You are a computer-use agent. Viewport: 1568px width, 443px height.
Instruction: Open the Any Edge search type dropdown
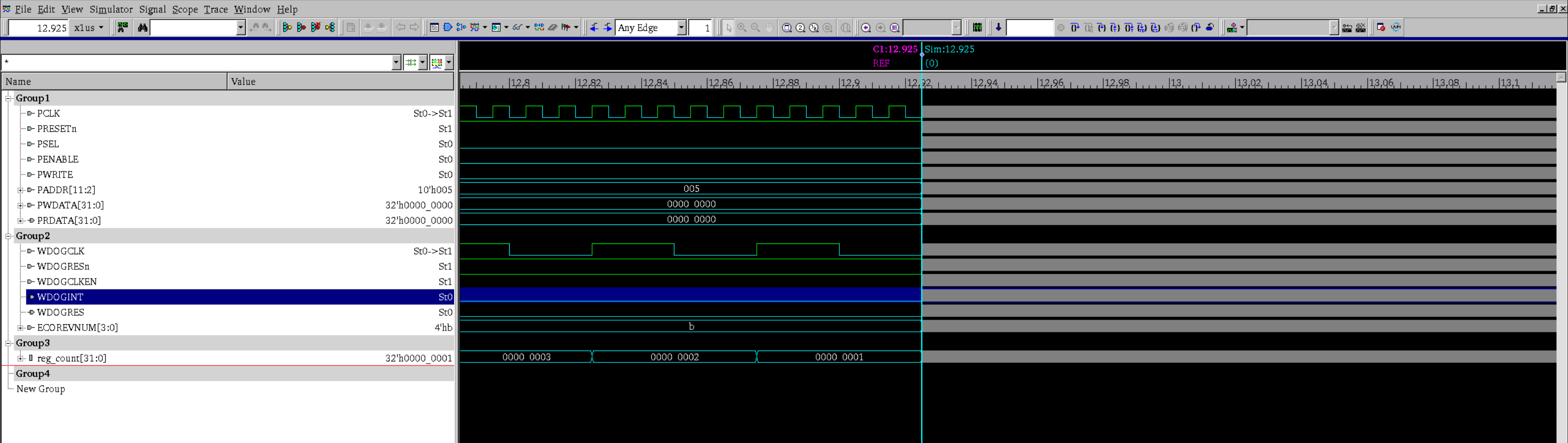pos(681,27)
